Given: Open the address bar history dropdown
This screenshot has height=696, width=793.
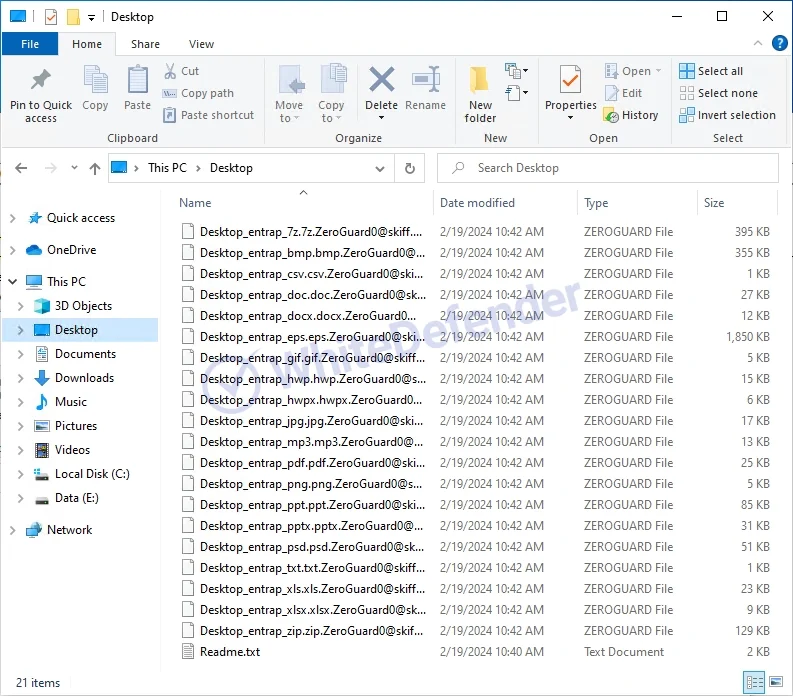Looking at the screenshot, I should click(380, 168).
